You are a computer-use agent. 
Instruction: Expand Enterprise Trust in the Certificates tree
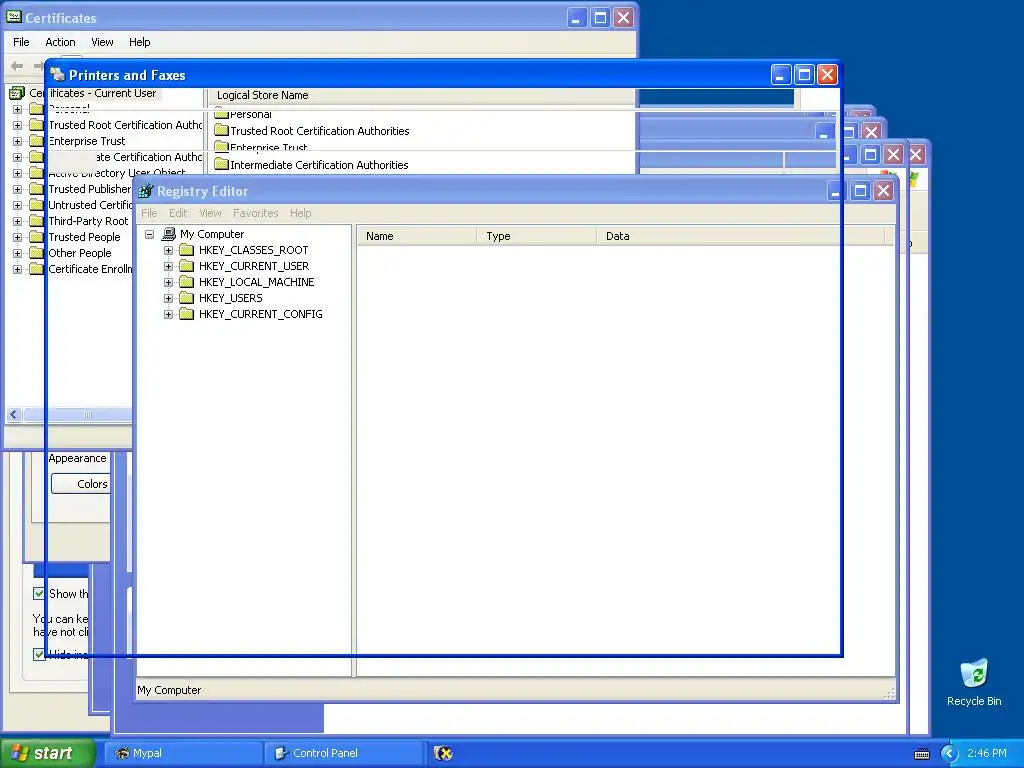coord(18,141)
